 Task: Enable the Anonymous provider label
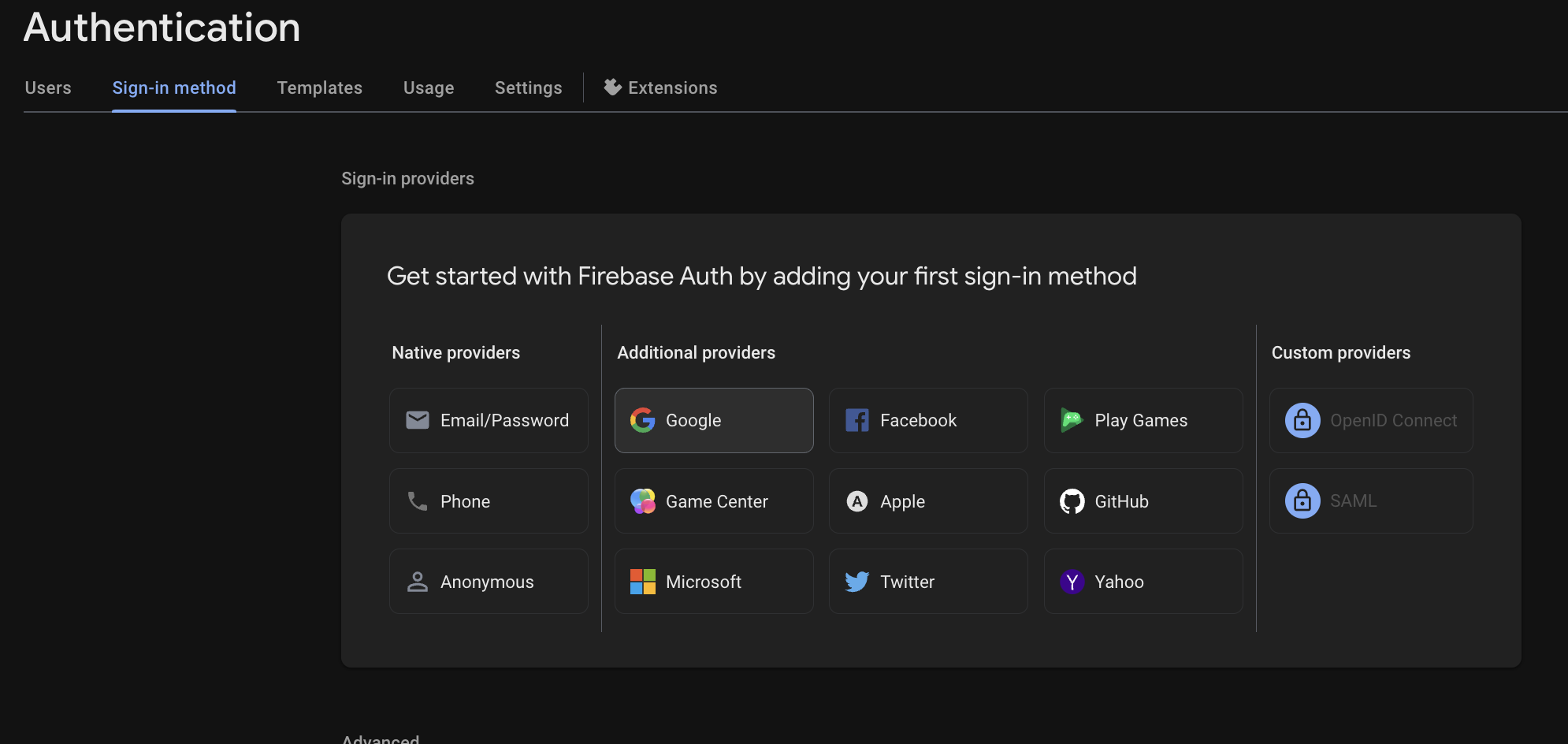point(487,582)
